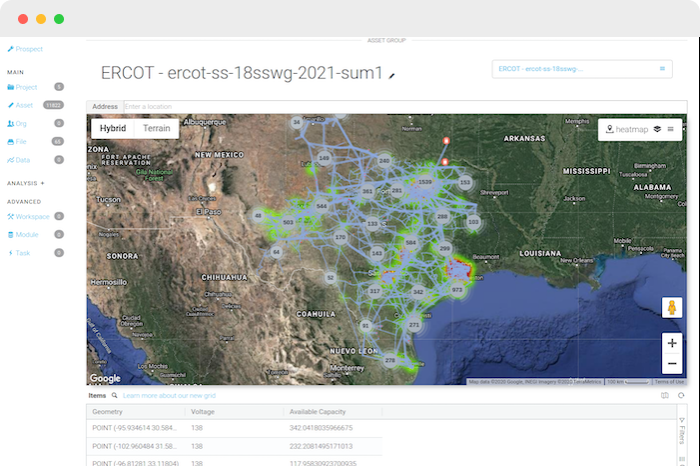Click the plus icon next to ANALYSIS

coord(43,183)
